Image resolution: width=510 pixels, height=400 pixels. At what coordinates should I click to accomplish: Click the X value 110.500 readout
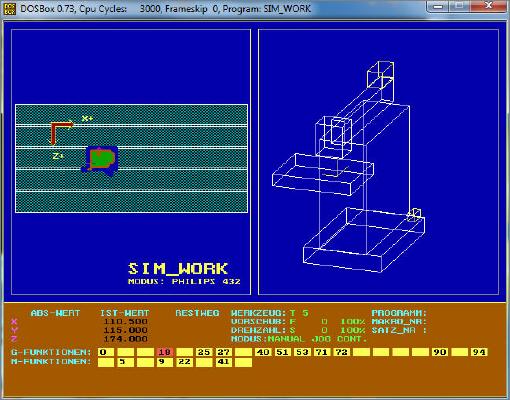125,322
